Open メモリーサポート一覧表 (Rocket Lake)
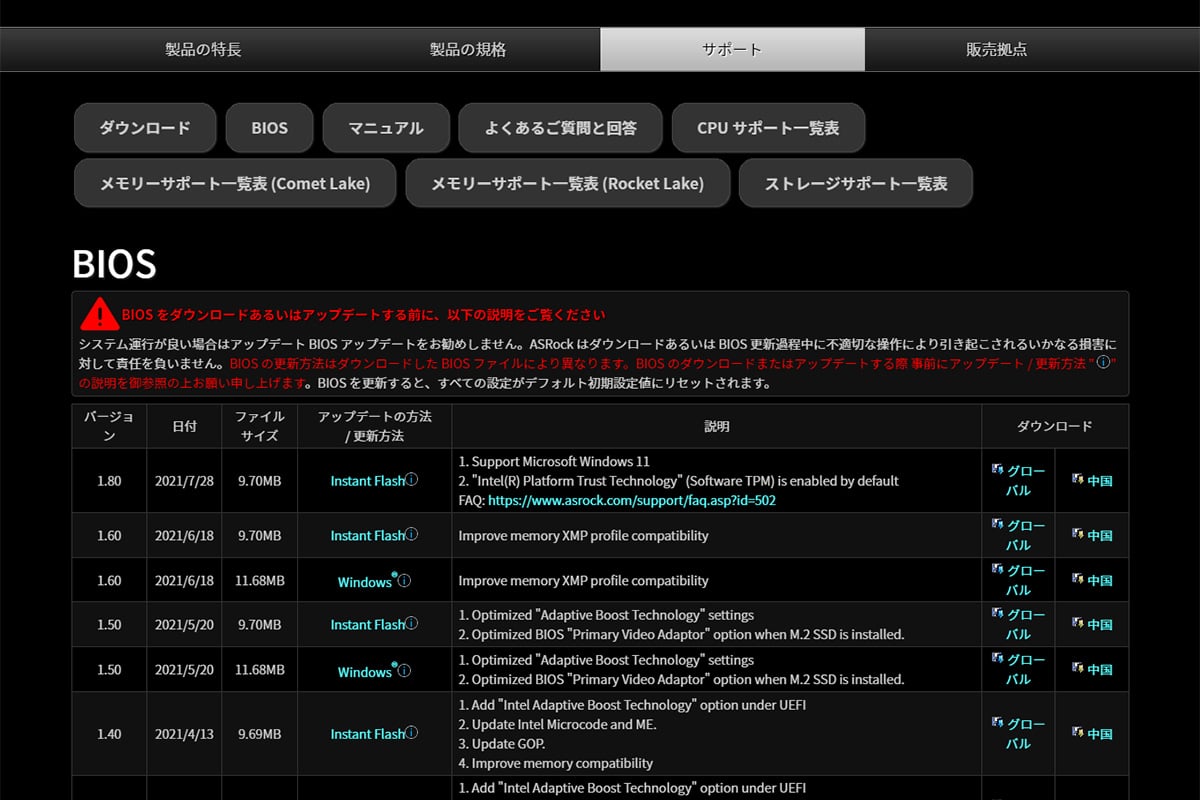 coord(567,183)
